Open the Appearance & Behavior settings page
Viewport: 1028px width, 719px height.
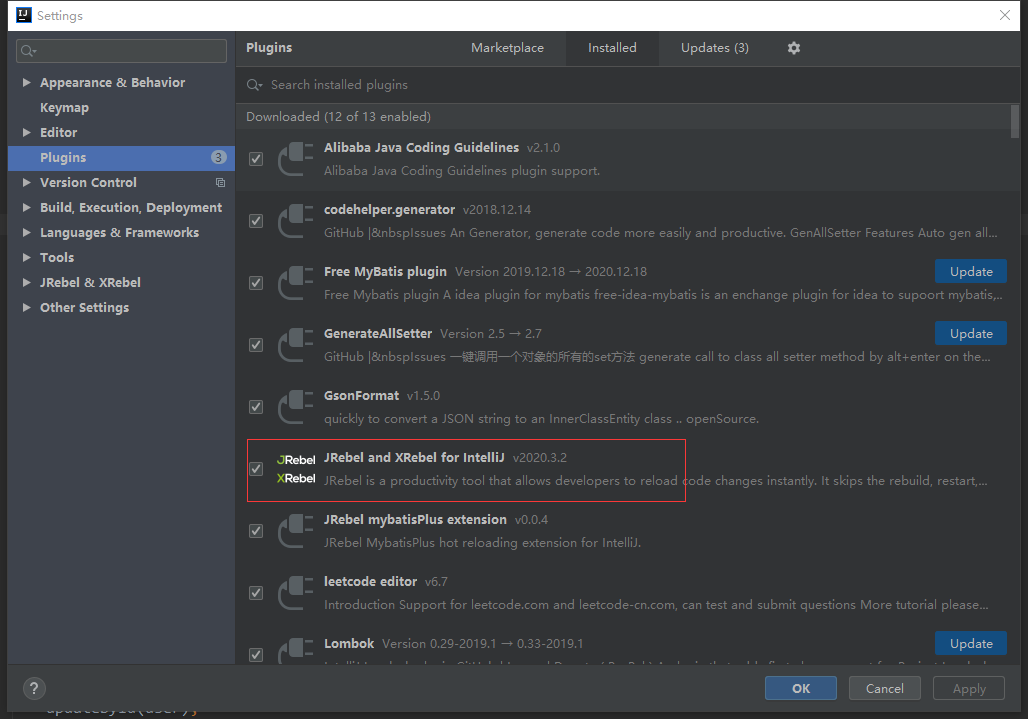[112, 83]
